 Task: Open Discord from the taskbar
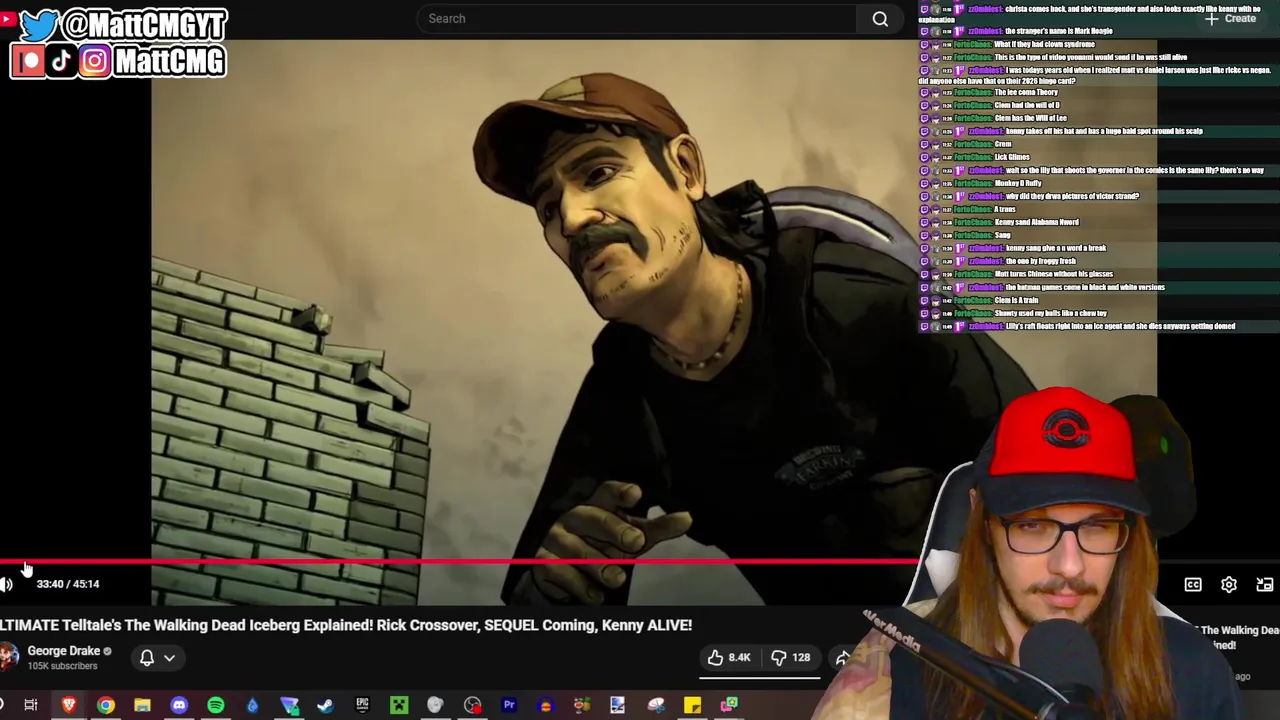tap(179, 705)
